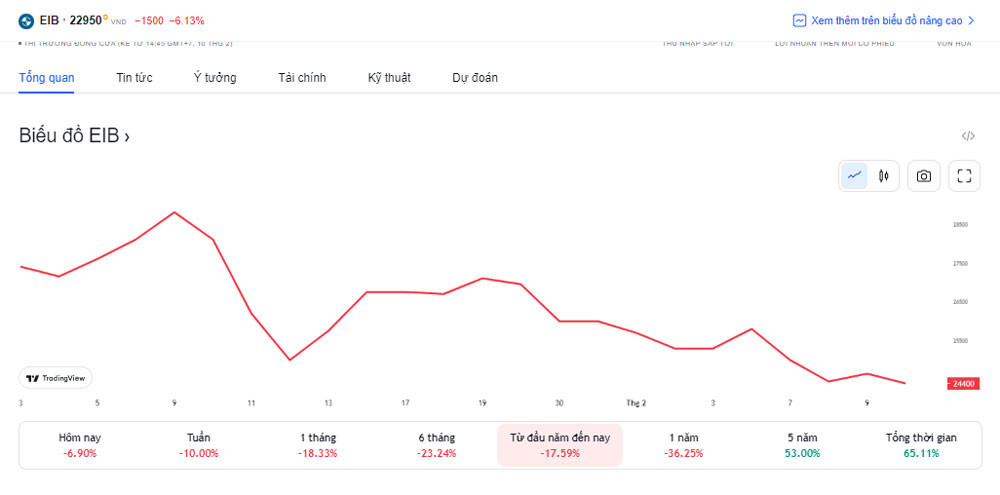Choose the Tổng thời gian range
Viewport: 1000px width, 495px height.
coord(921,445)
